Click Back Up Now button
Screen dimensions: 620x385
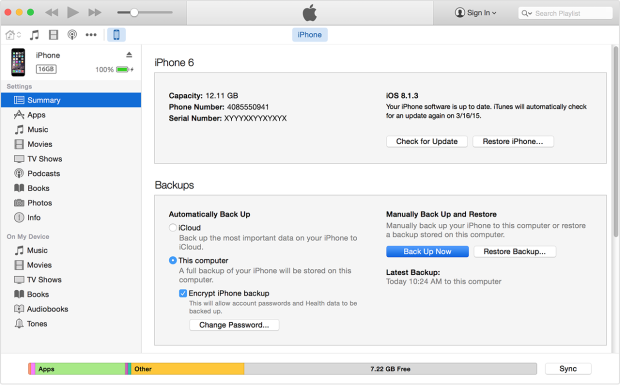coord(427,251)
